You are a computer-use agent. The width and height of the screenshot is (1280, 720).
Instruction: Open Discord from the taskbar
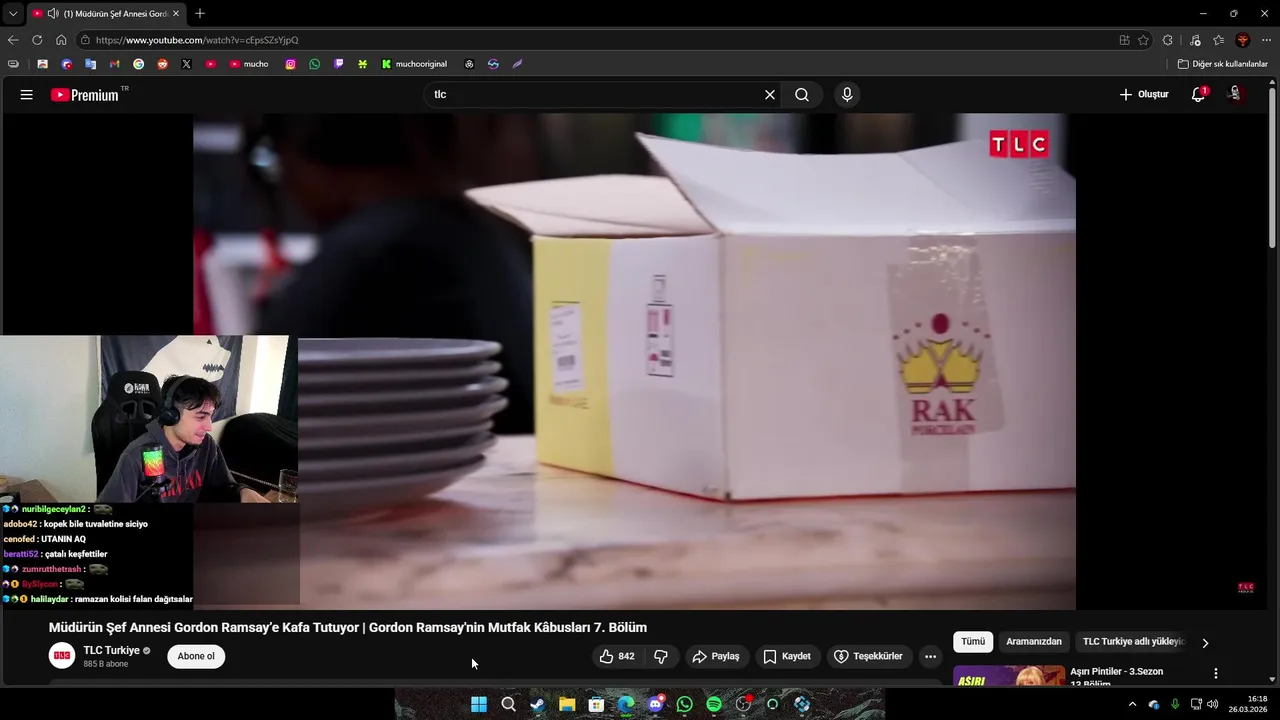point(655,704)
